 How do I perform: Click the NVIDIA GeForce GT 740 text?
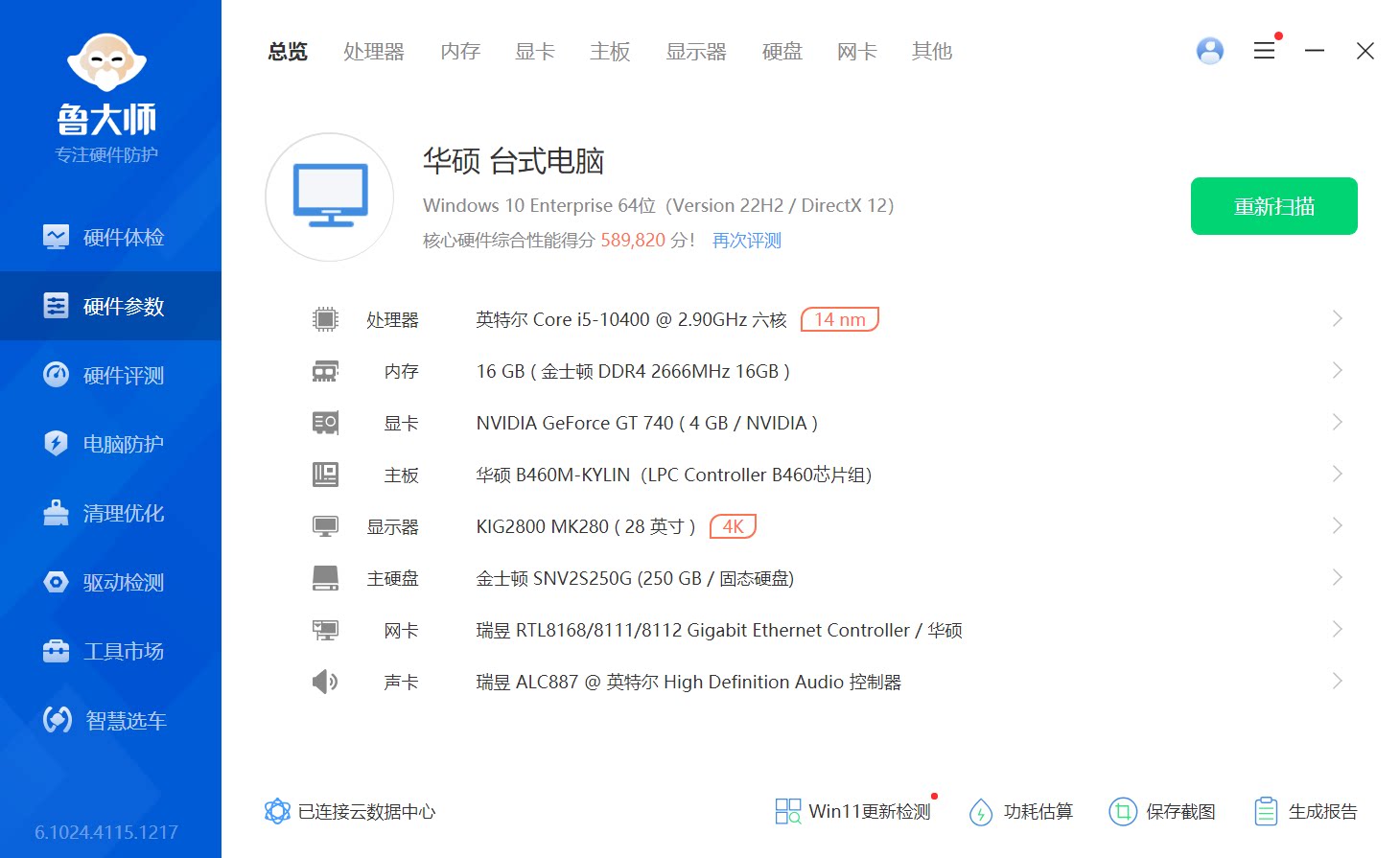click(647, 423)
